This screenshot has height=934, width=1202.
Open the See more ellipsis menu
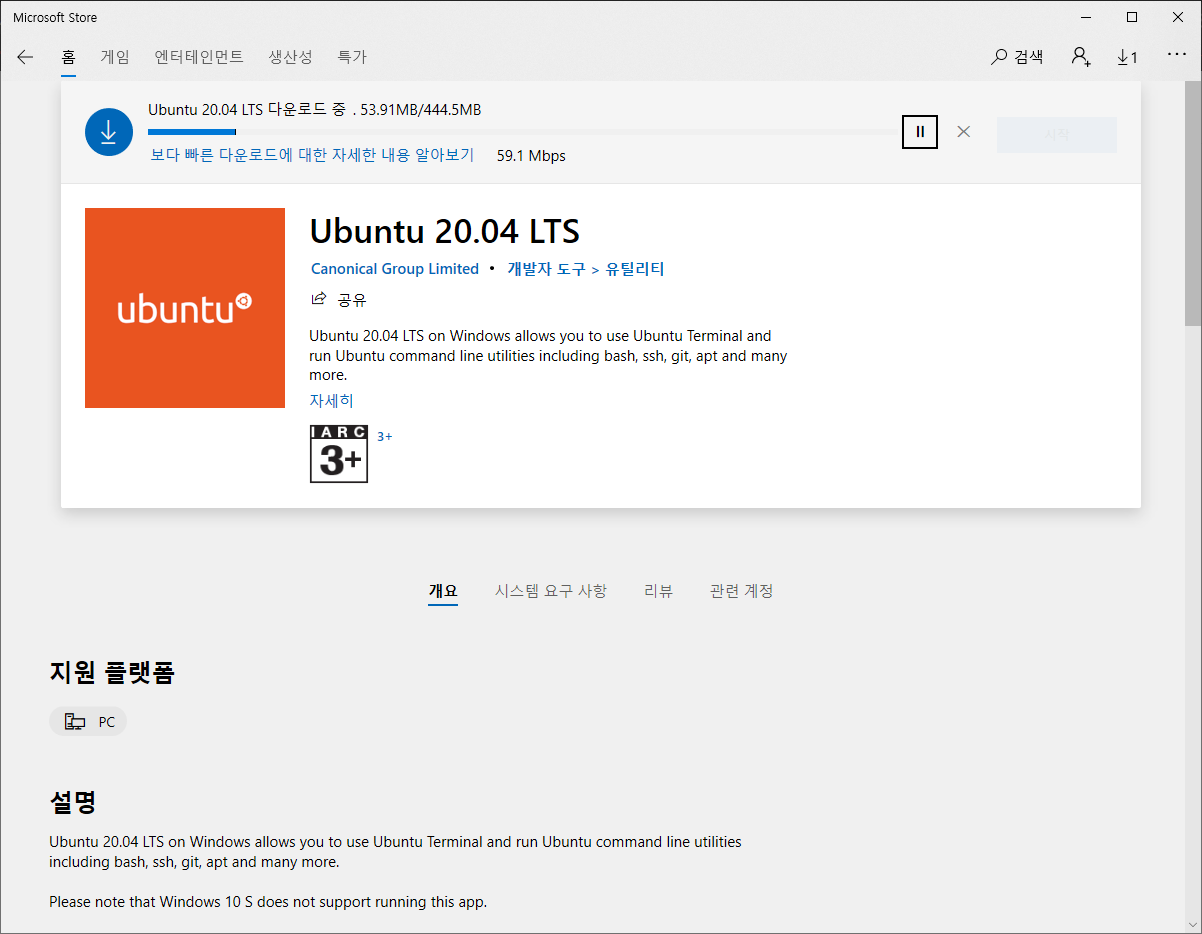click(1176, 56)
